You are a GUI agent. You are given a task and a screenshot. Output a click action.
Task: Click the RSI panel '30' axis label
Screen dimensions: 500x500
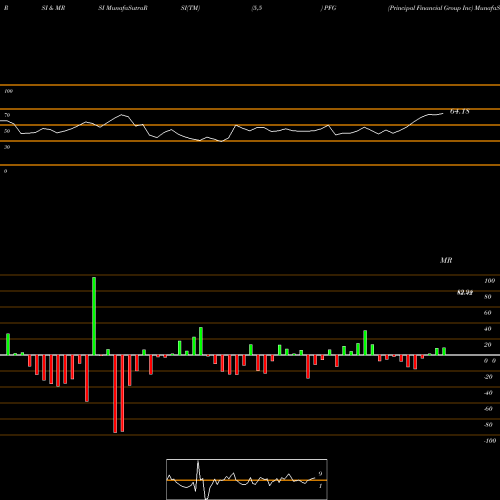pos(7,147)
